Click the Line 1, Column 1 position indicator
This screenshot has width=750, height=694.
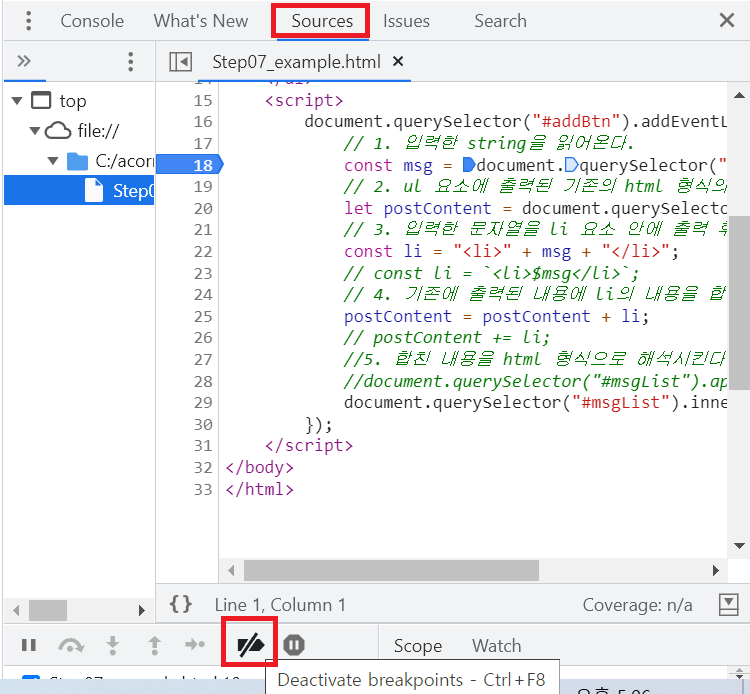(x=280, y=605)
